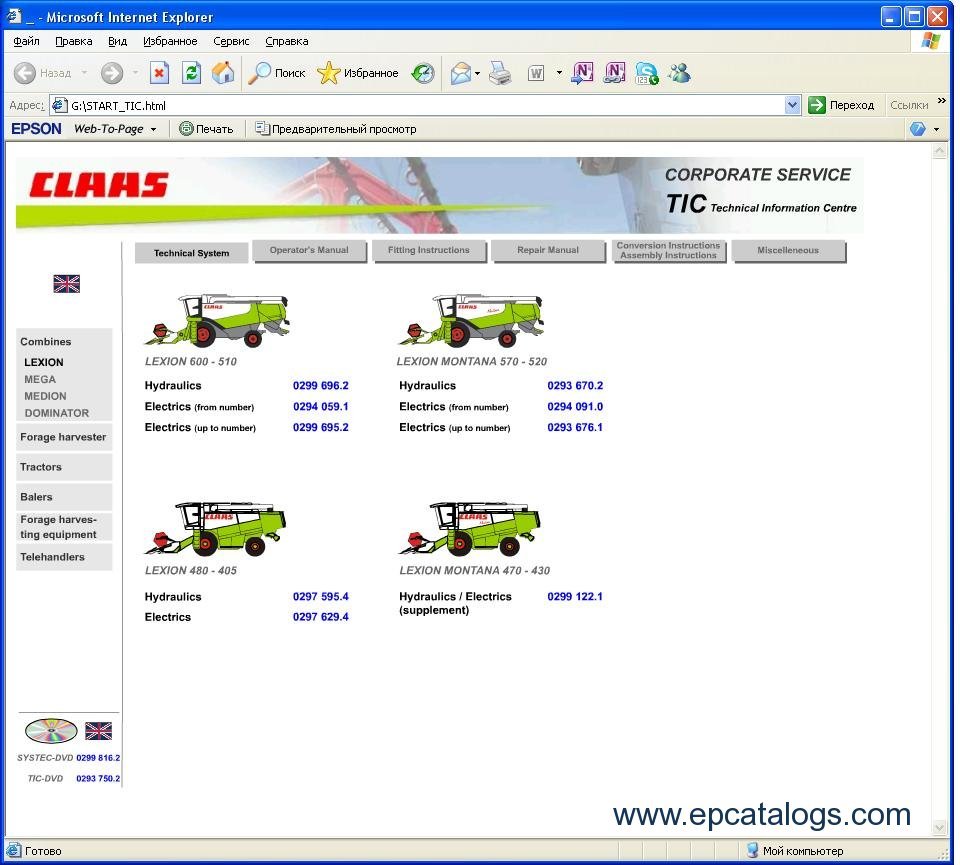960x865 pixels.
Task: Click the LEXION MONTANA 470 - 430 image
Action: 471,528
